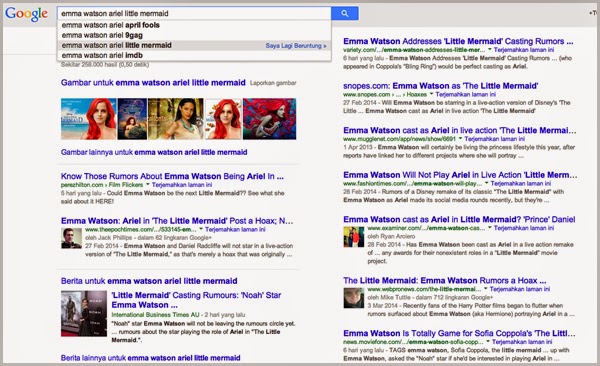600x366 pixels.
Task: Click 'Terjemahkan laman ini' for theepochtimes result
Action: 235,229
